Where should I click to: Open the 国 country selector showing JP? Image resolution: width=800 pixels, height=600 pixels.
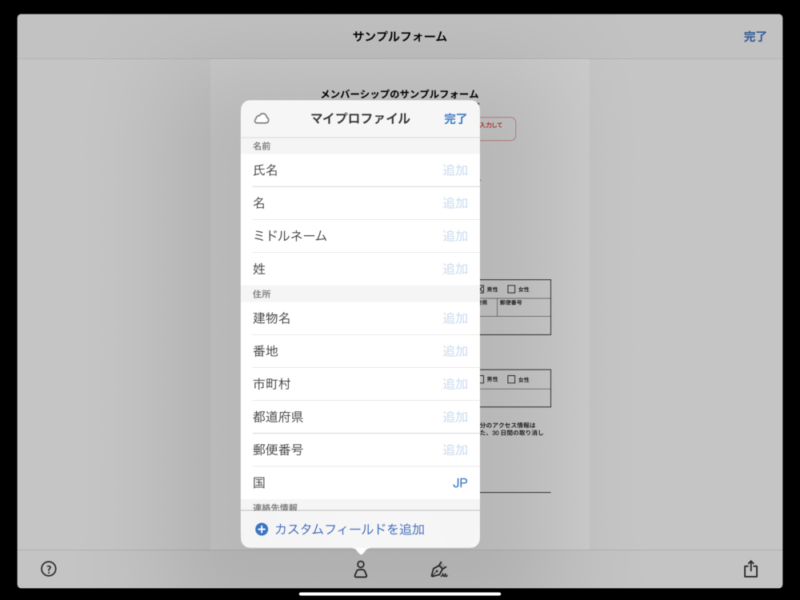360,483
